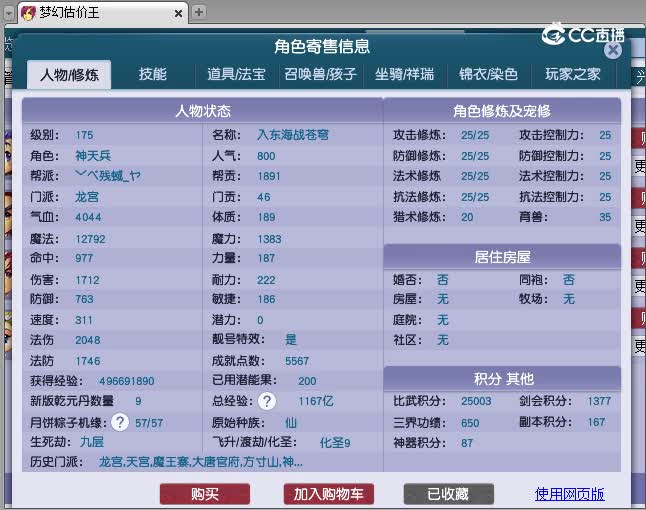Close the 角色寄售信息 dialog
646x510 pixels.
(x=613, y=50)
